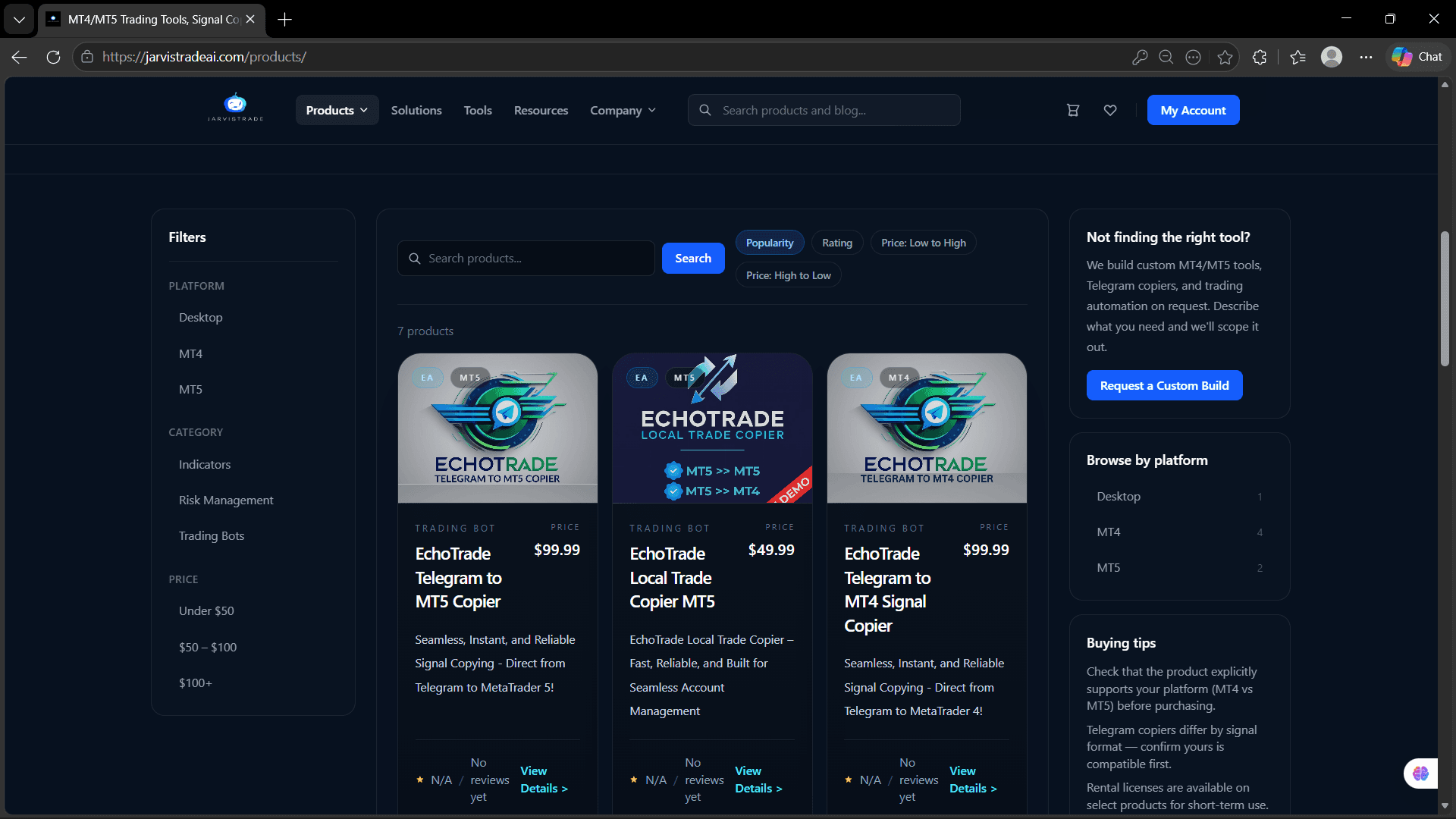Filter category by Indicators
The width and height of the screenshot is (1456, 819).
[205, 465]
